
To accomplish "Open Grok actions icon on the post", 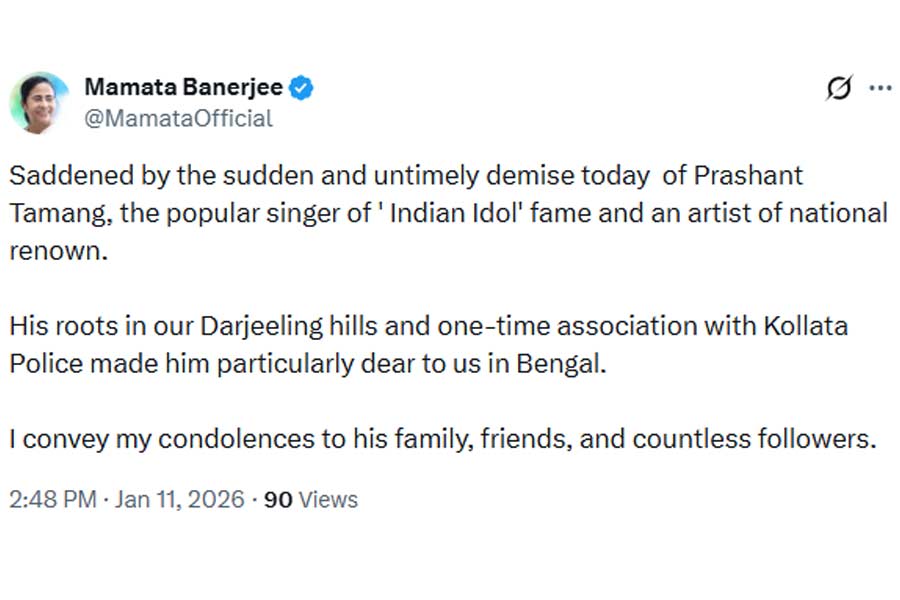I will click(x=839, y=89).
